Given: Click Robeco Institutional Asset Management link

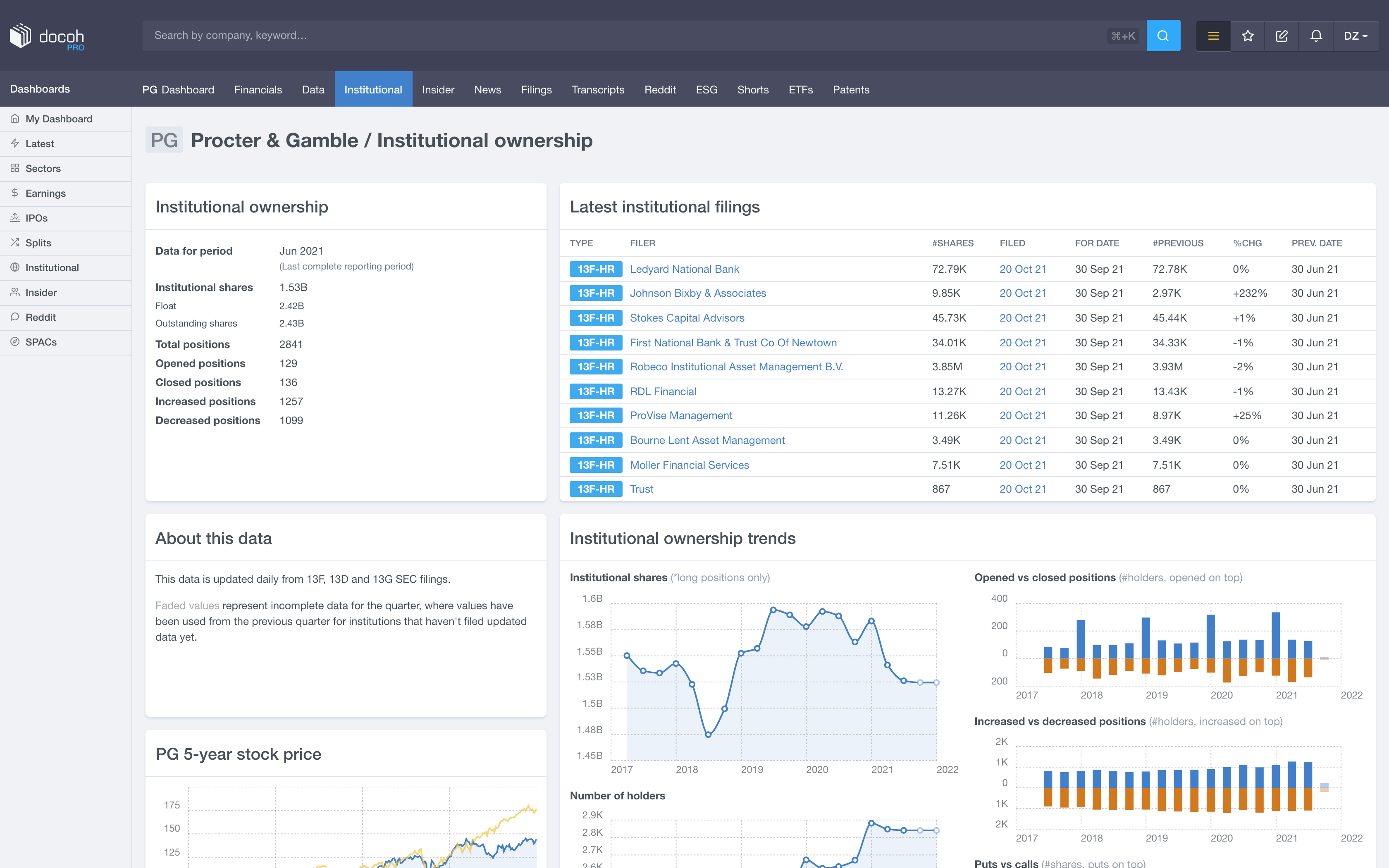Looking at the screenshot, I should [x=736, y=367].
